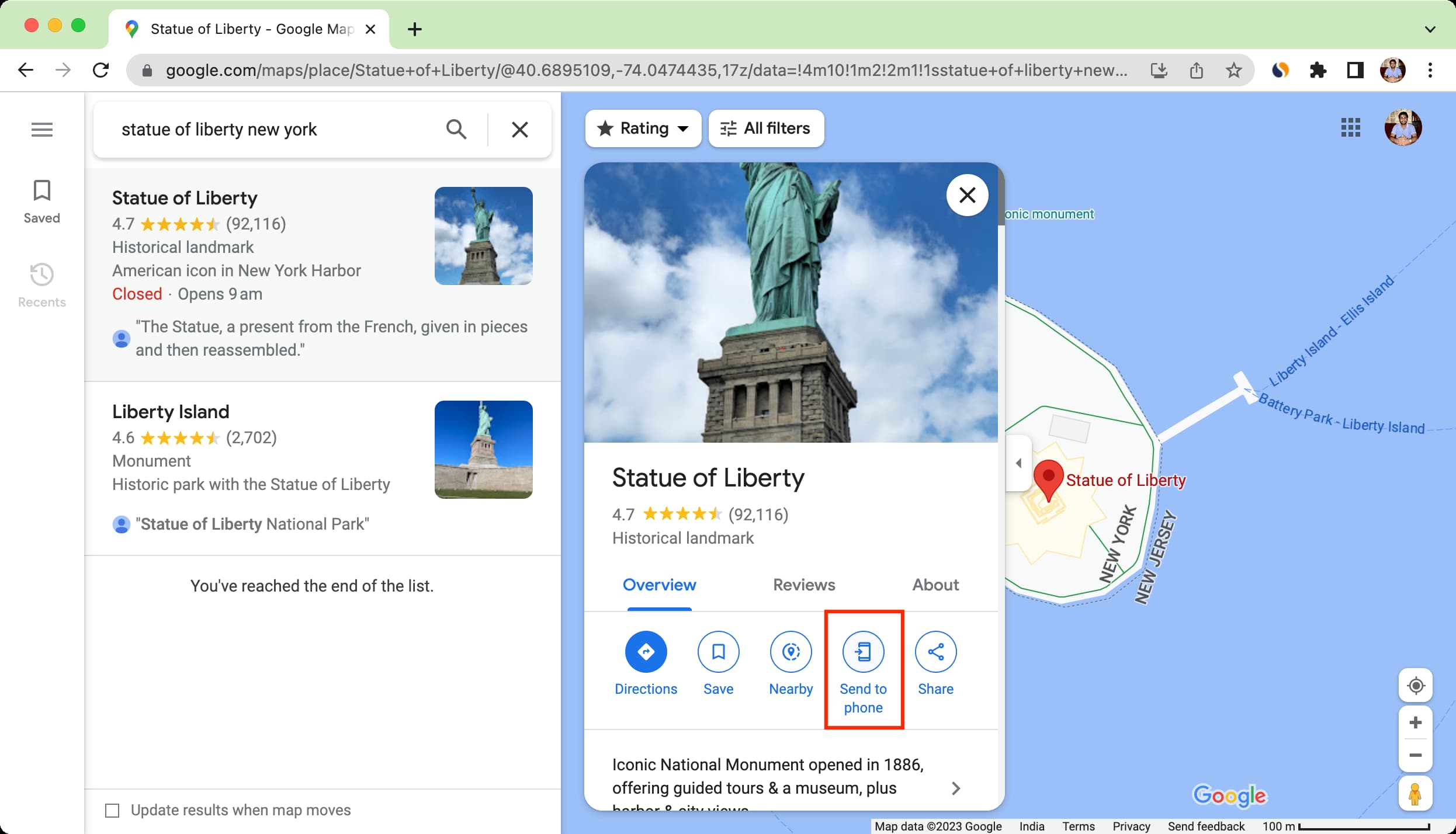
Task: Zoom in the map with plus button
Action: click(x=1415, y=723)
